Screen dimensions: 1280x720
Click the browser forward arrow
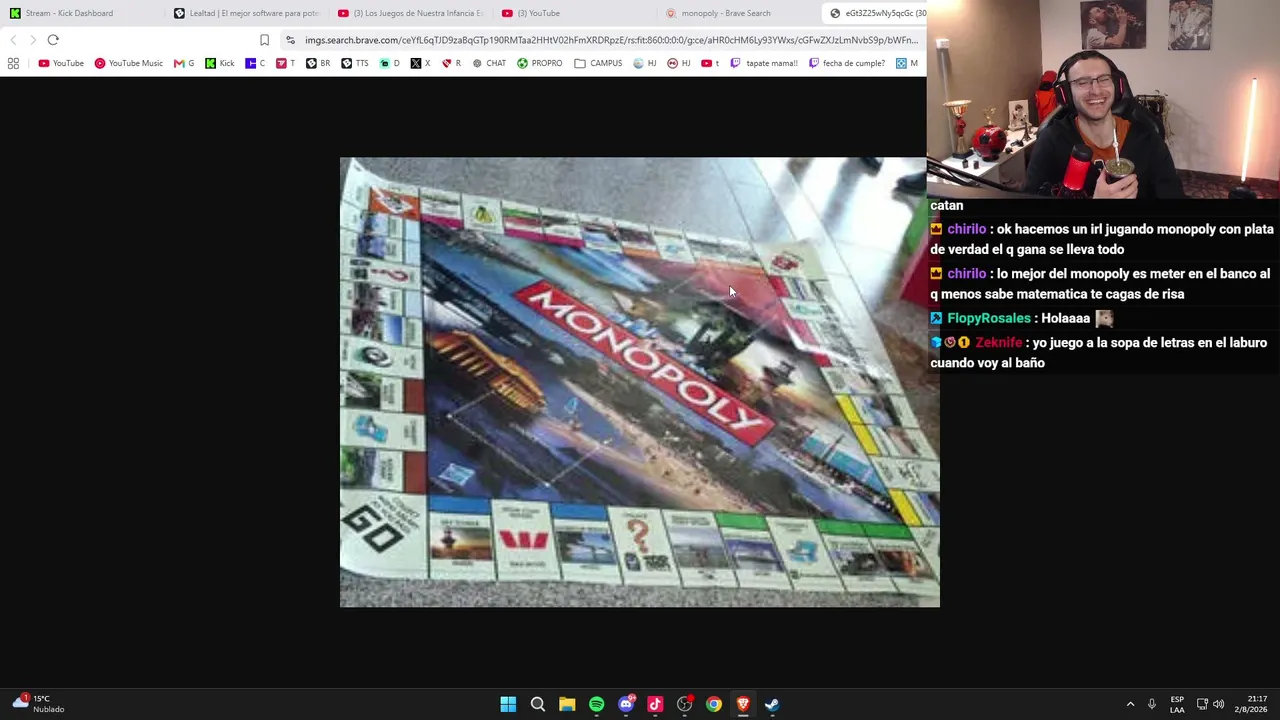pos(33,40)
